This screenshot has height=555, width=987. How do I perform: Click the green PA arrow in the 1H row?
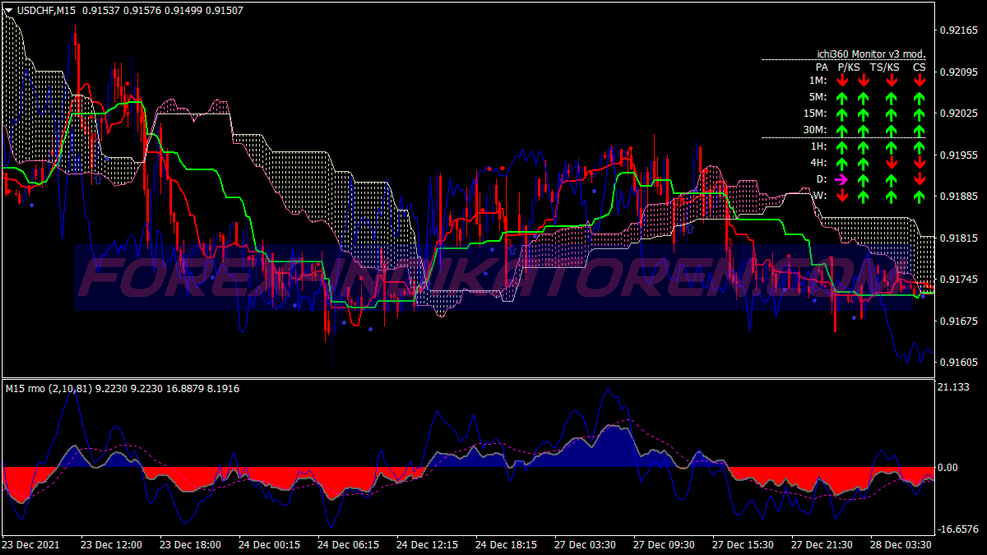point(842,147)
